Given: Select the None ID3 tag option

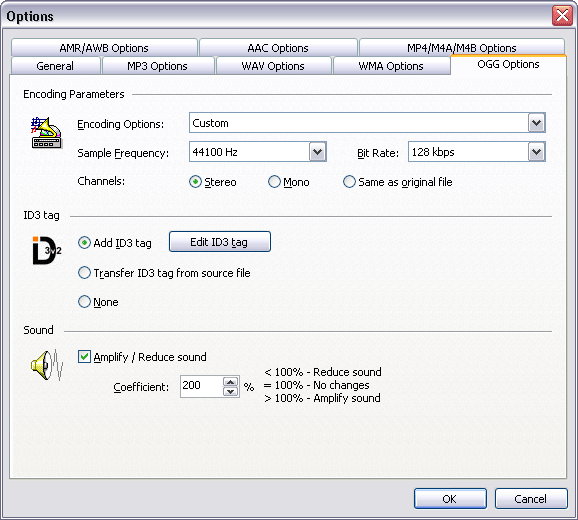Looking at the screenshot, I should coord(84,302).
